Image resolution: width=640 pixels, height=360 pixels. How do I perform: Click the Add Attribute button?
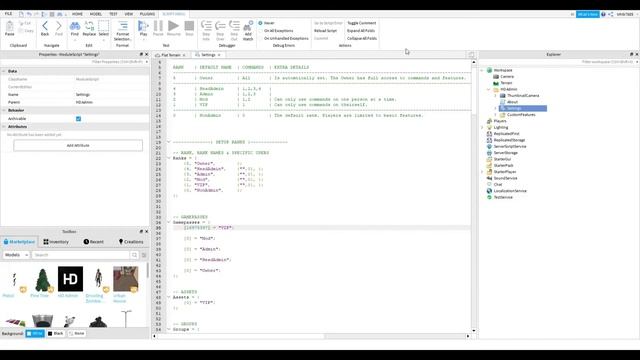click(78, 145)
